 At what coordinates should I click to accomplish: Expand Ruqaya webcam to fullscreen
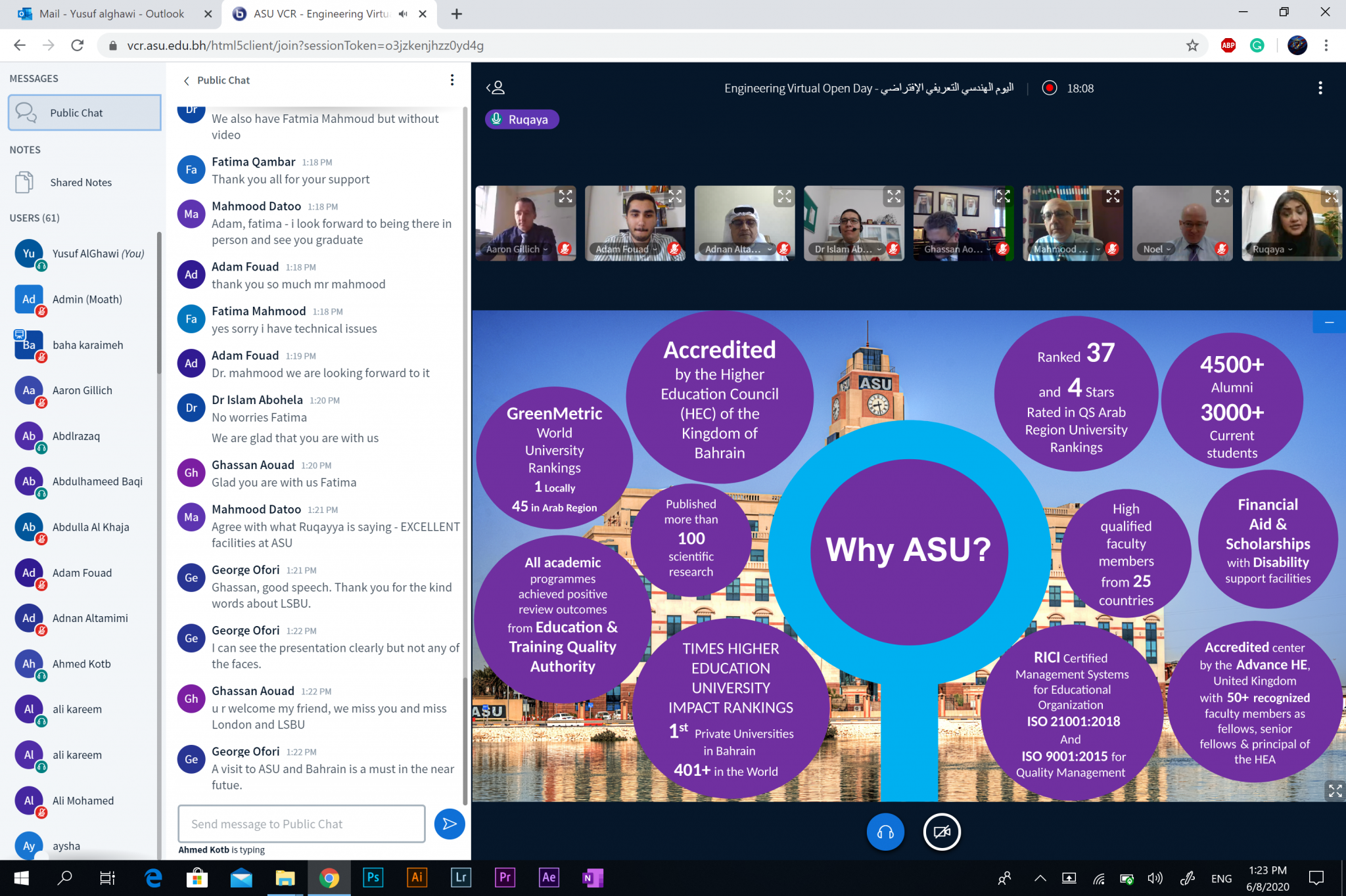1332,196
